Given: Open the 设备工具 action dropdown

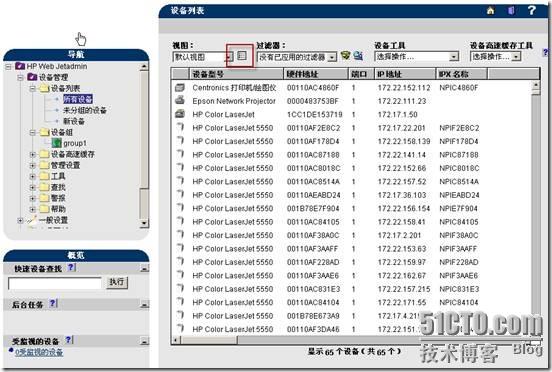Looking at the screenshot, I should coord(454,57).
